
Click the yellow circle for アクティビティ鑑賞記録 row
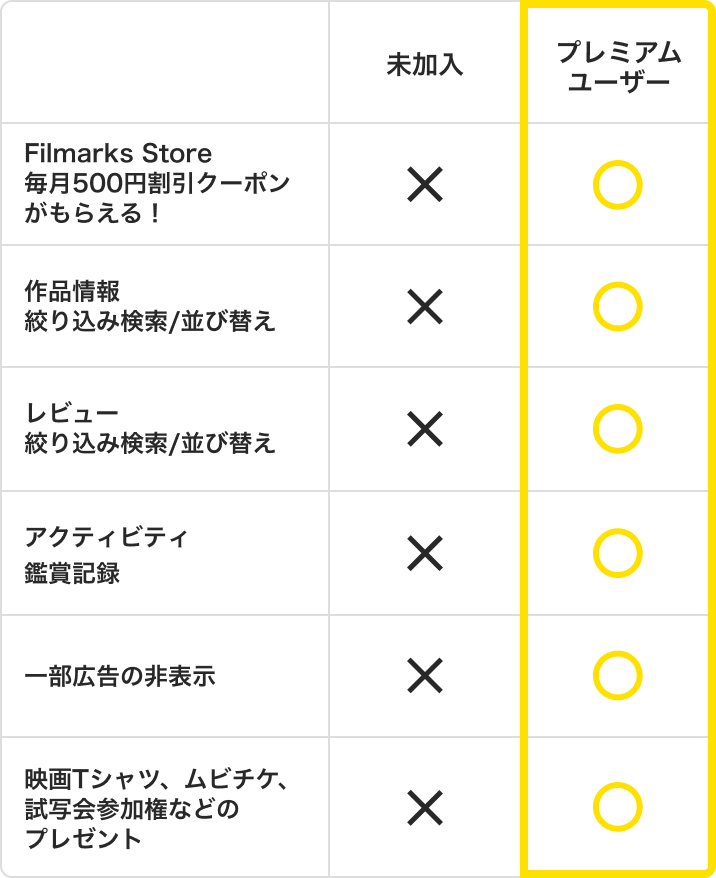coord(617,553)
